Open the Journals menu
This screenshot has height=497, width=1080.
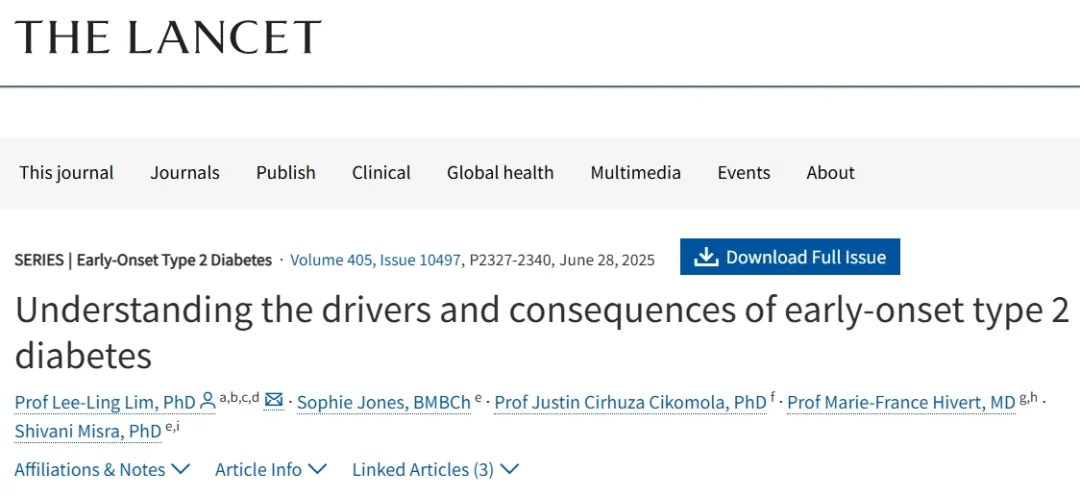point(185,172)
